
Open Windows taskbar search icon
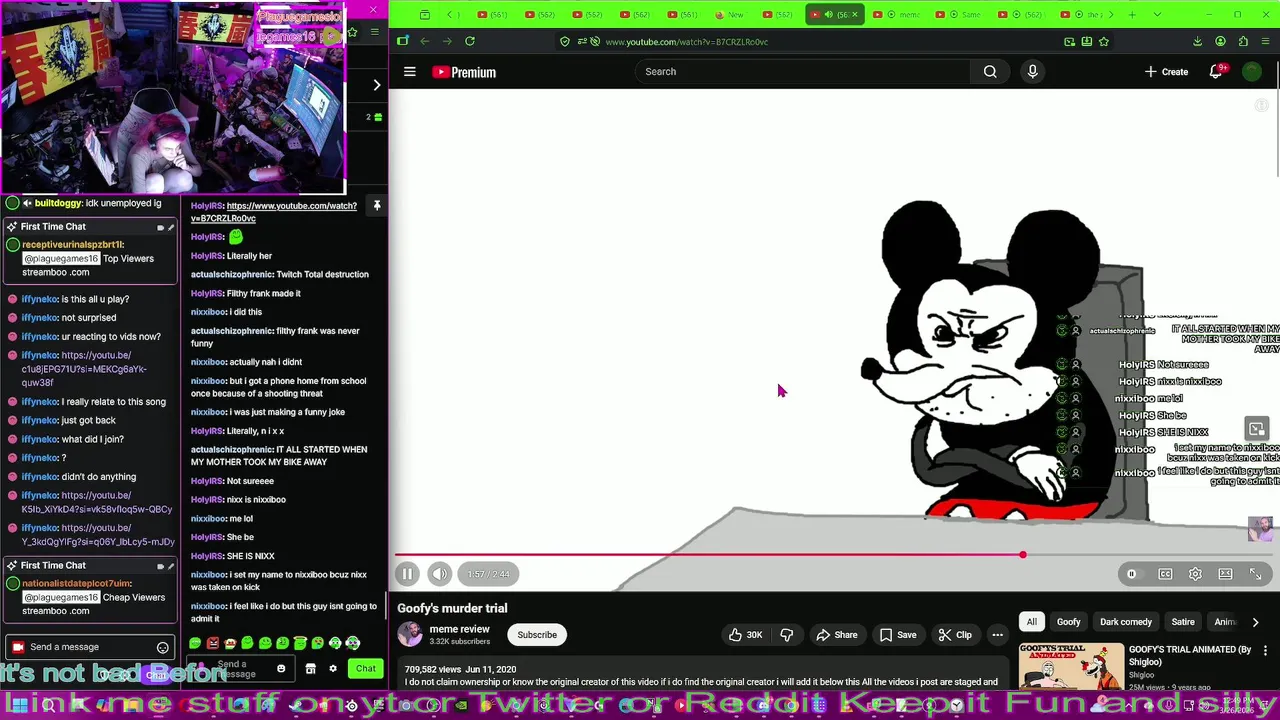pyautogui.click(x=47, y=706)
